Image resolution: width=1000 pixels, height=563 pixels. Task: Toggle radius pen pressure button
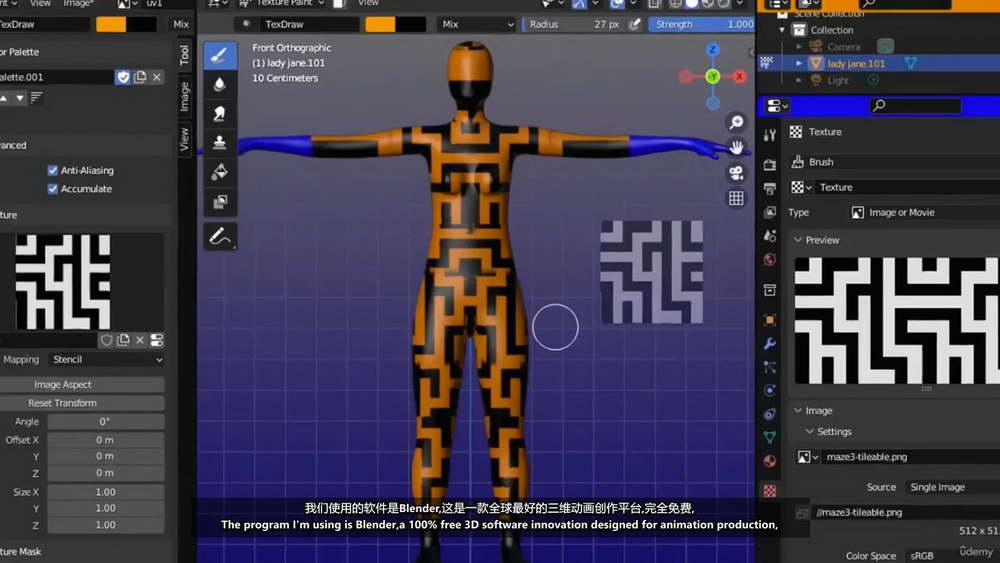pos(634,24)
